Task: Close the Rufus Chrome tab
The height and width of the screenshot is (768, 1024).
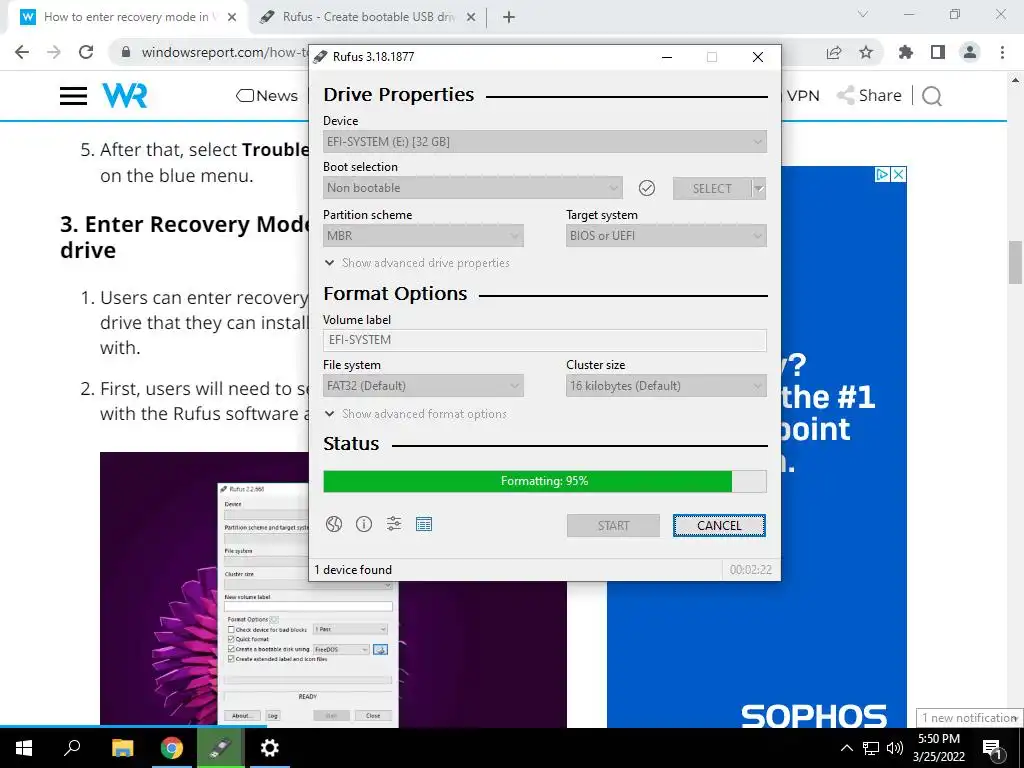Action: click(471, 18)
